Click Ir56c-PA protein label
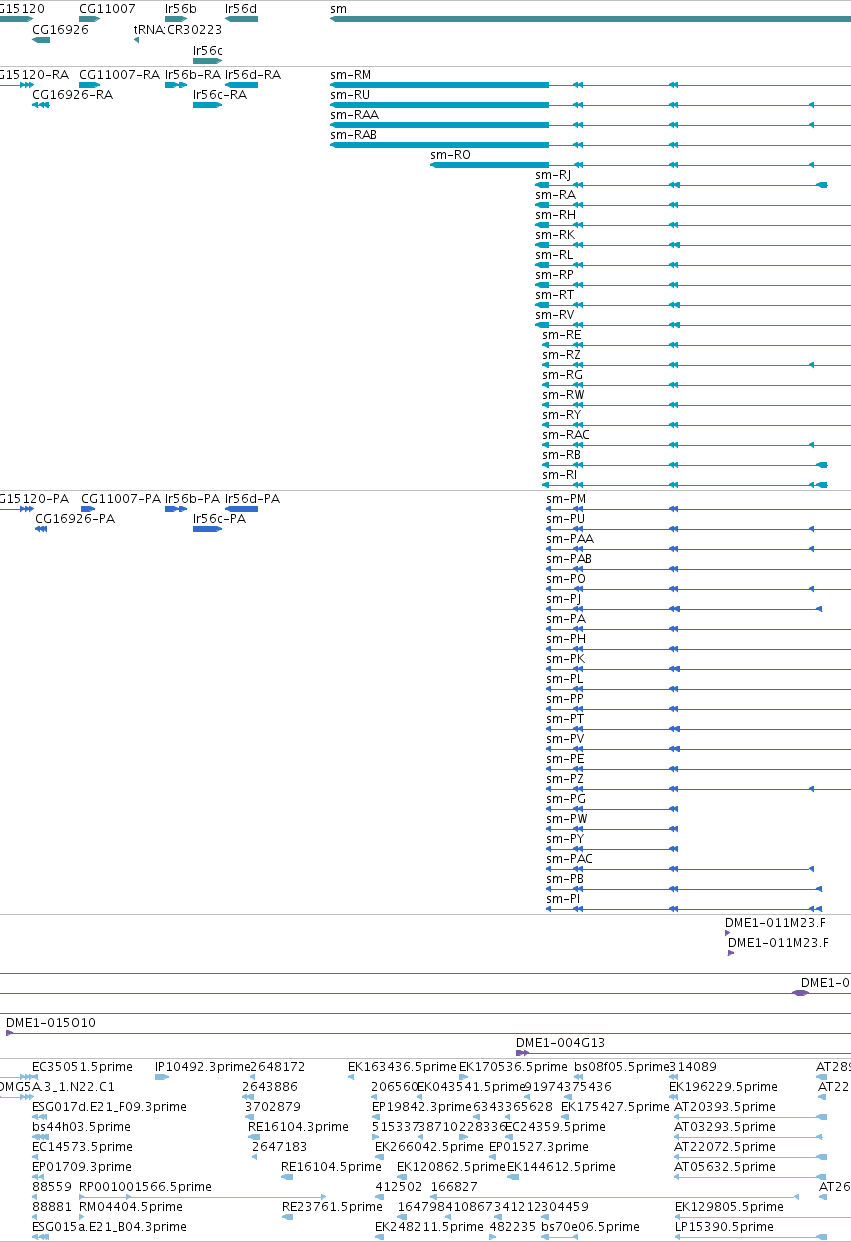This screenshot has width=851, height=1242. coord(220,518)
